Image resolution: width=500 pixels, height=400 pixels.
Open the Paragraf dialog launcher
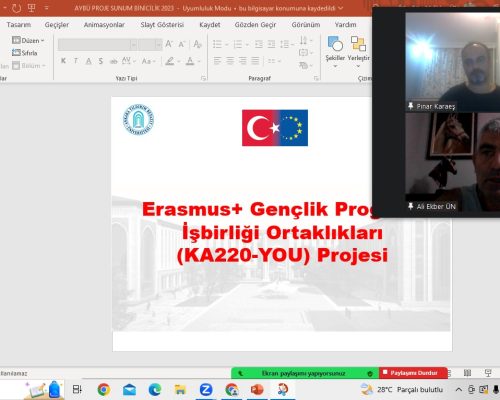click(316, 78)
